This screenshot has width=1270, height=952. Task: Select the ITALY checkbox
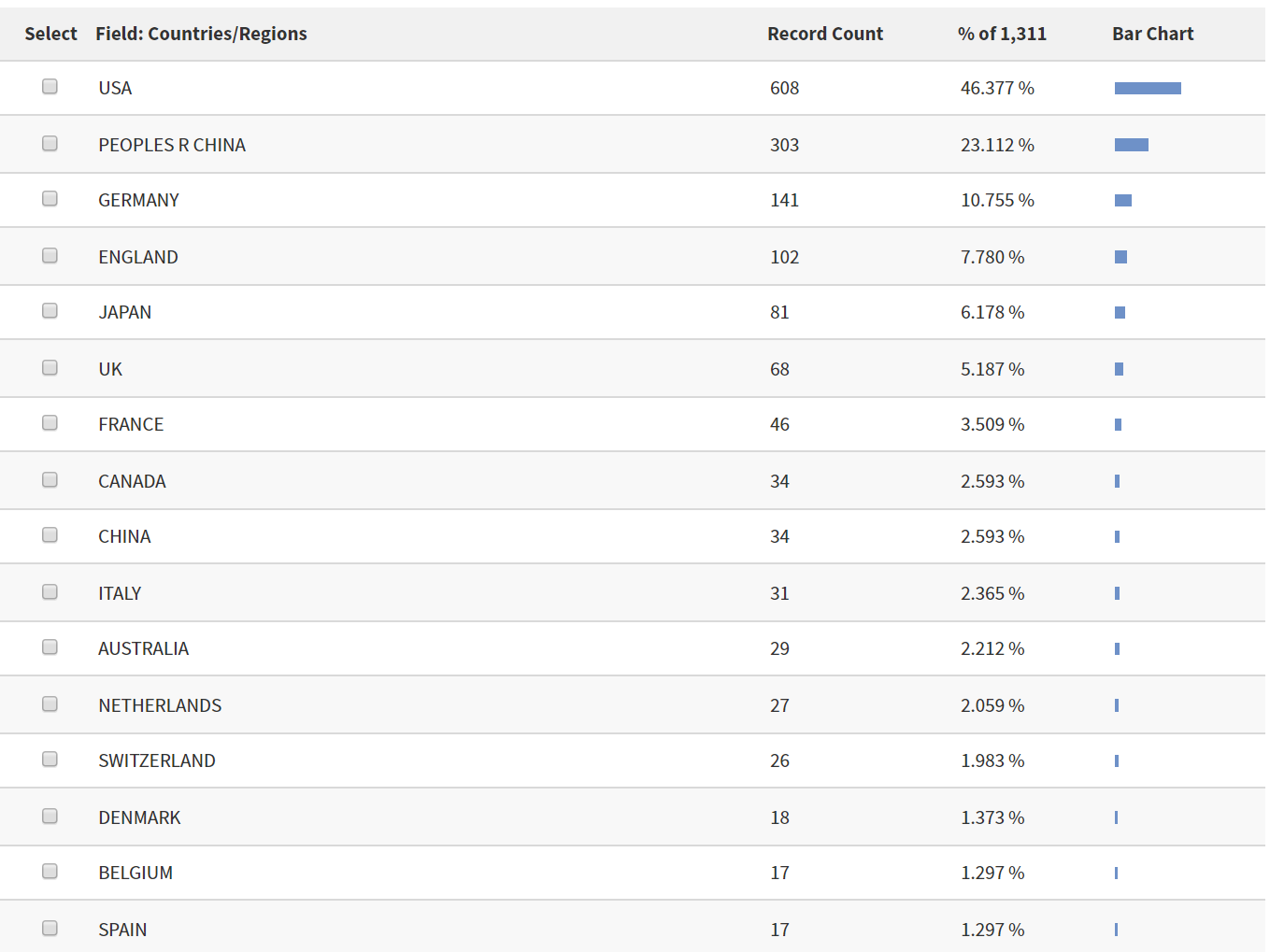(x=50, y=591)
